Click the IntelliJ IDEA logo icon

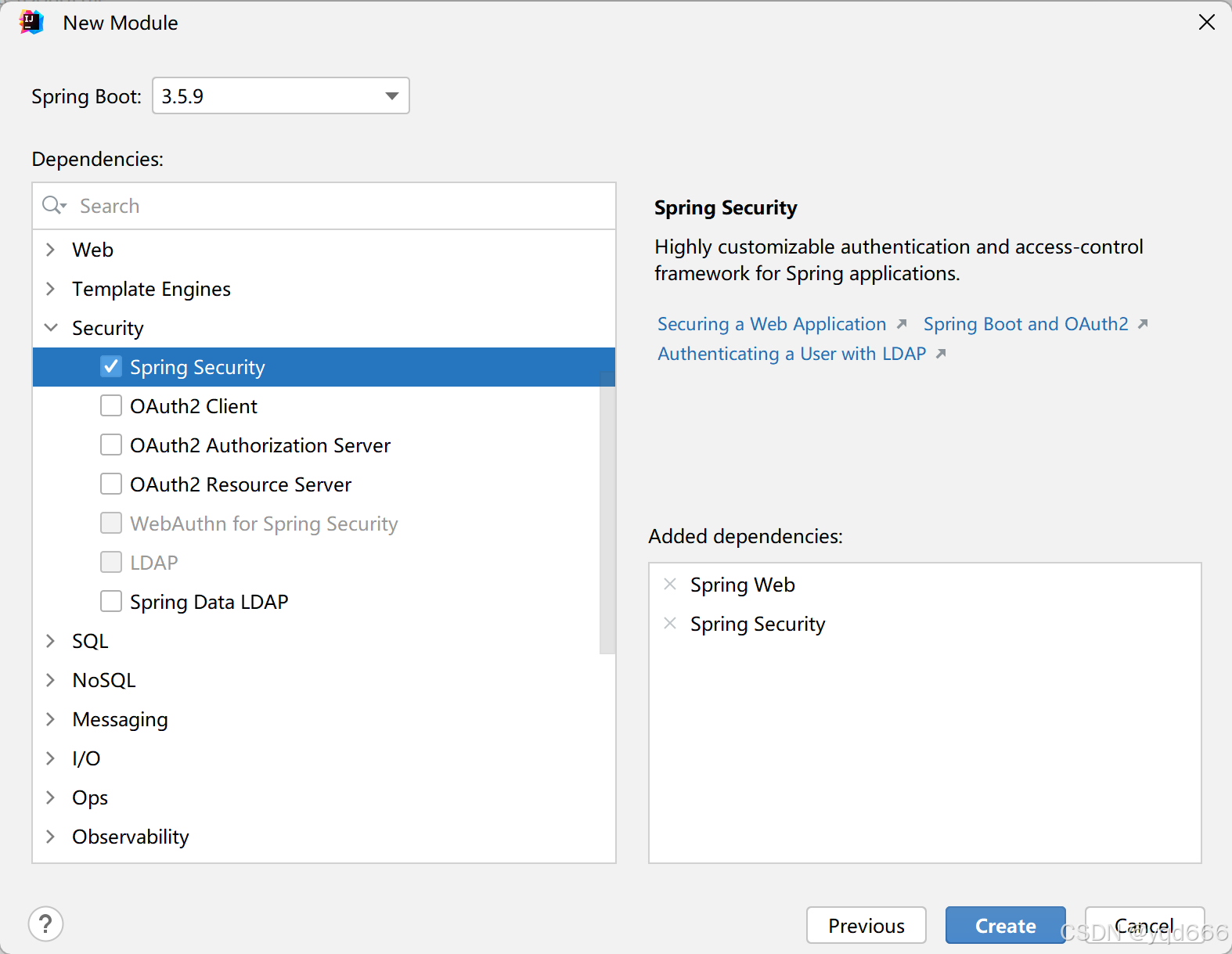point(31,23)
